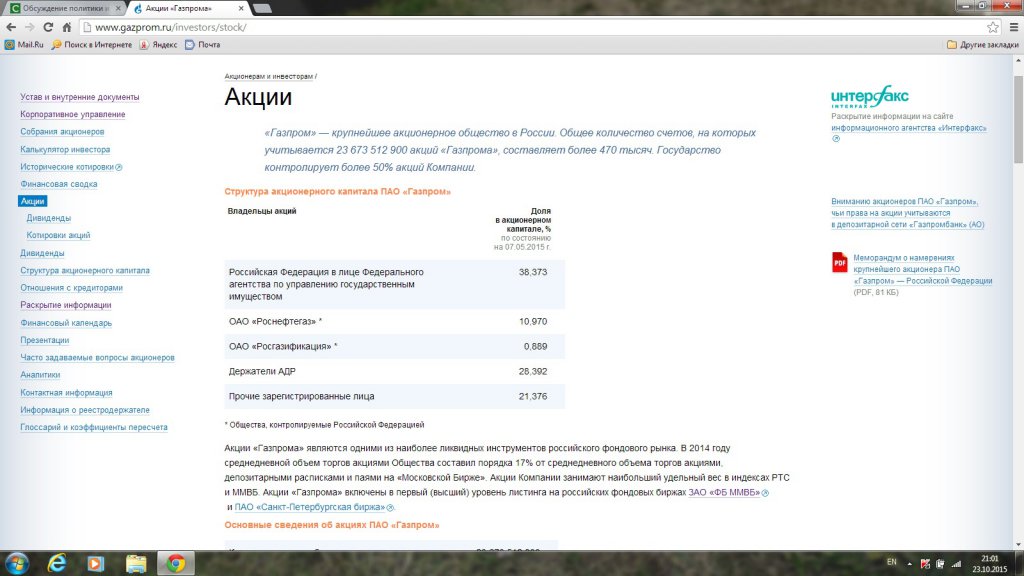Open Котировки акций sub-item
The image size is (1024, 576).
coord(58,235)
